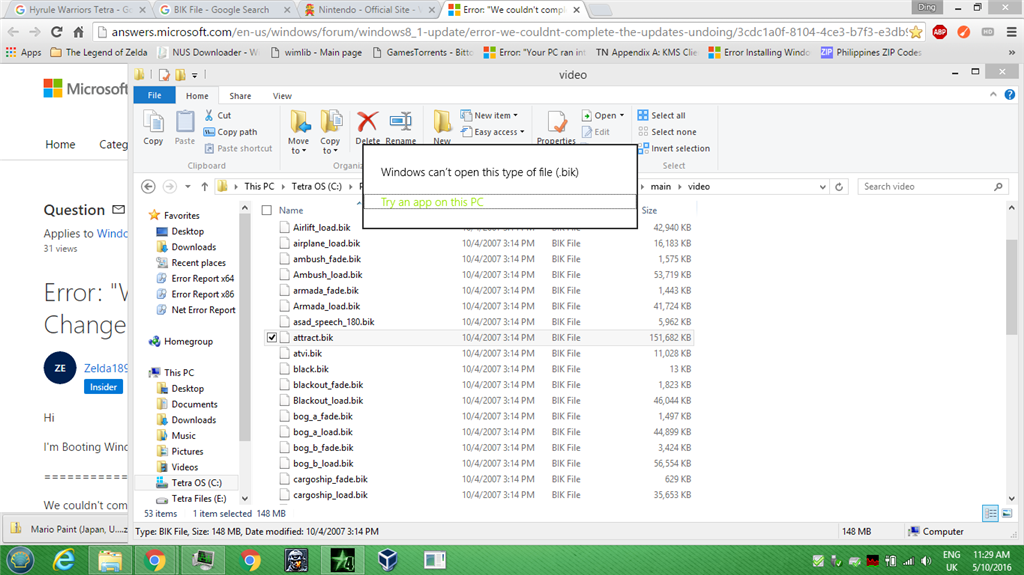Image resolution: width=1024 pixels, height=575 pixels.
Task: Refresh the video folder view
Action: click(x=839, y=187)
